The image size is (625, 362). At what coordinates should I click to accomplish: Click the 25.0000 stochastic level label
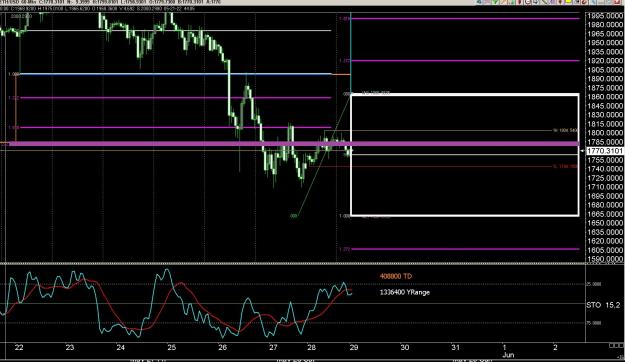[x=594, y=284]
